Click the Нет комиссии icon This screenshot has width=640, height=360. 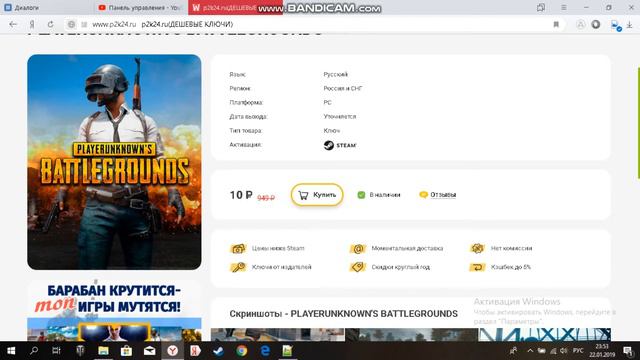(x=477, y=248)
